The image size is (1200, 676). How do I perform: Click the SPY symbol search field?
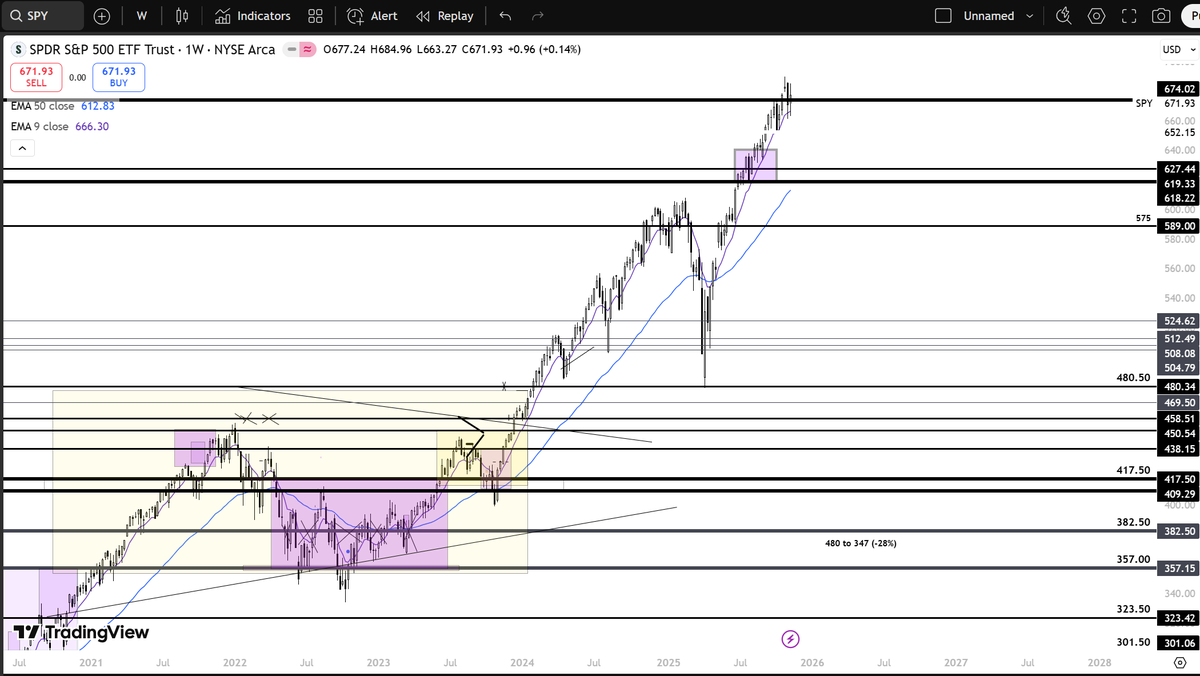point(40,16)
